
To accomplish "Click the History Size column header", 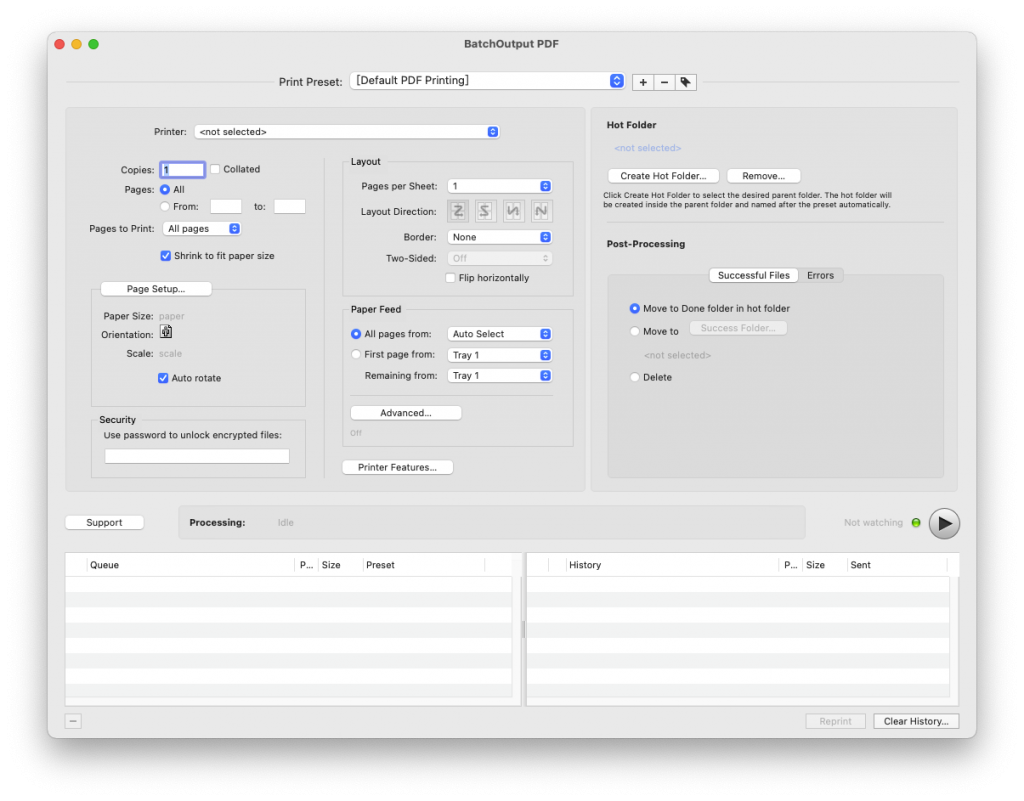I will (824, 565).
